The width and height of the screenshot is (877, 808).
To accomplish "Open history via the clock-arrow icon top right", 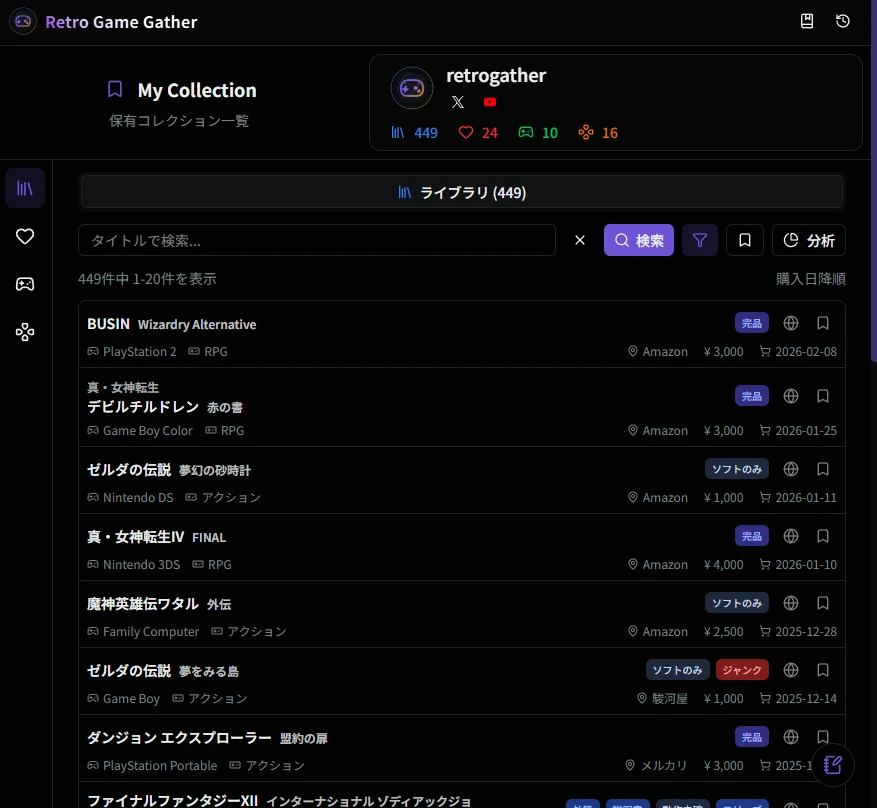I will click(x=842, y=20).
